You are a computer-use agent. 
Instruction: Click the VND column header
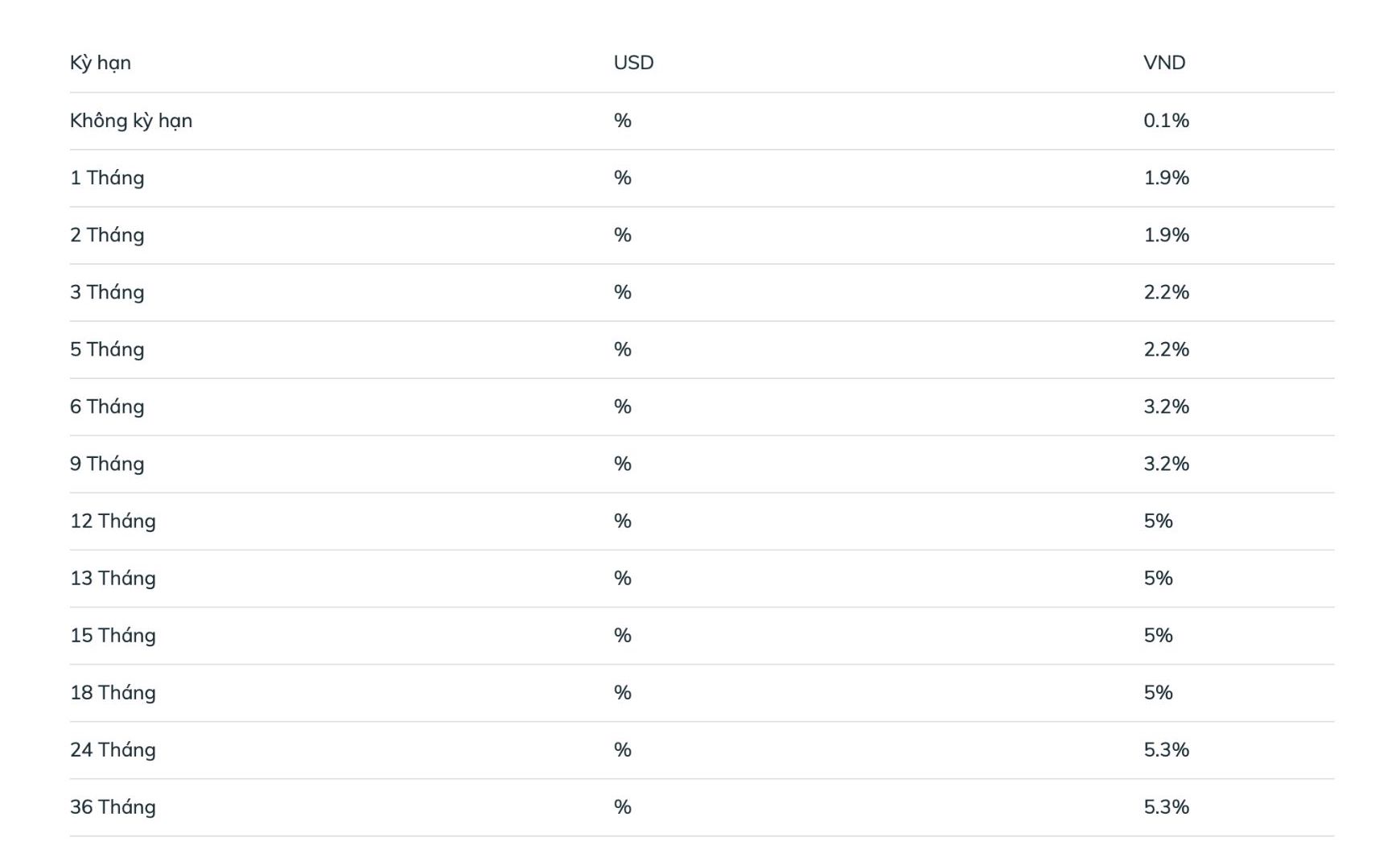(x=1163, y=63)
